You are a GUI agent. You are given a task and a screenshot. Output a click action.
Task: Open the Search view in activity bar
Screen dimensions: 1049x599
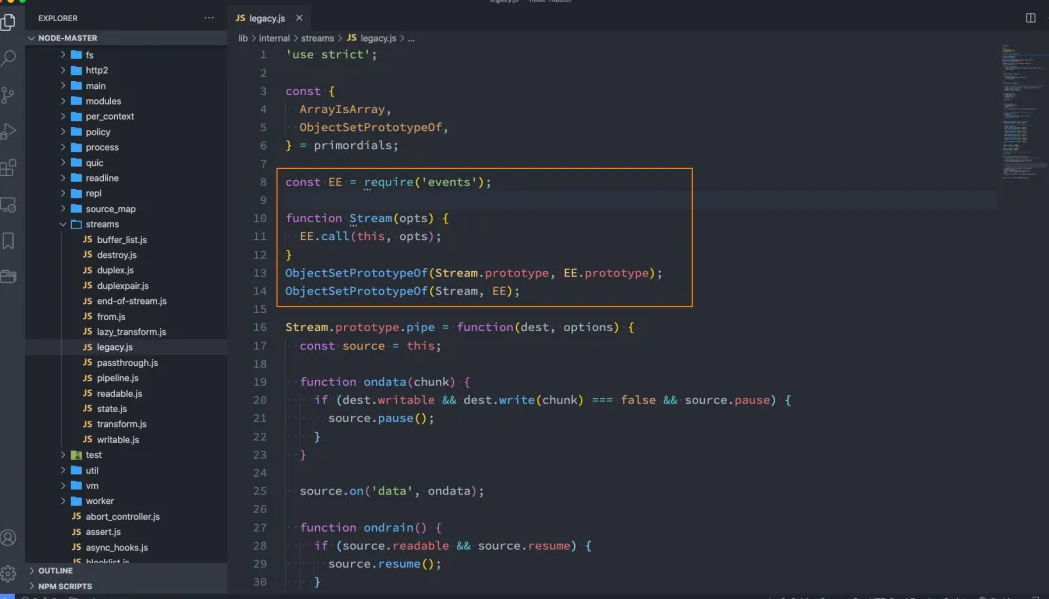(x=9, y=58)
